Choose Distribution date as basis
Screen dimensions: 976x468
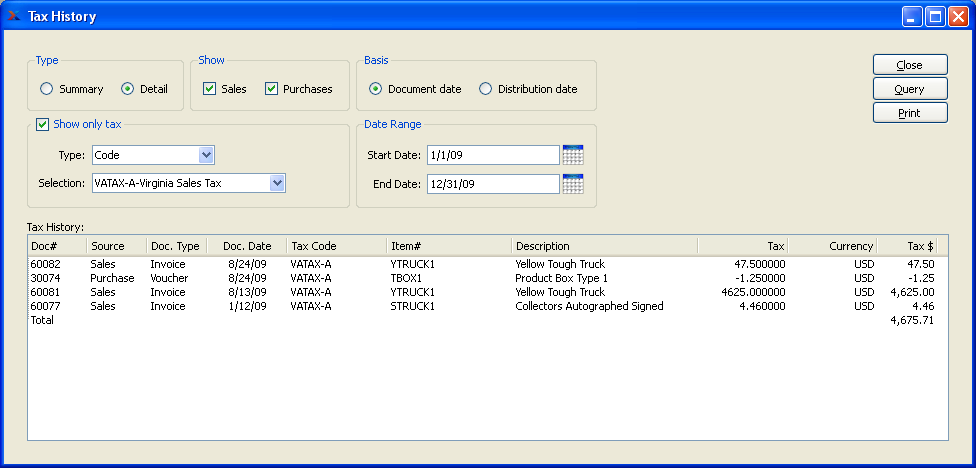(x=486, y=89)
